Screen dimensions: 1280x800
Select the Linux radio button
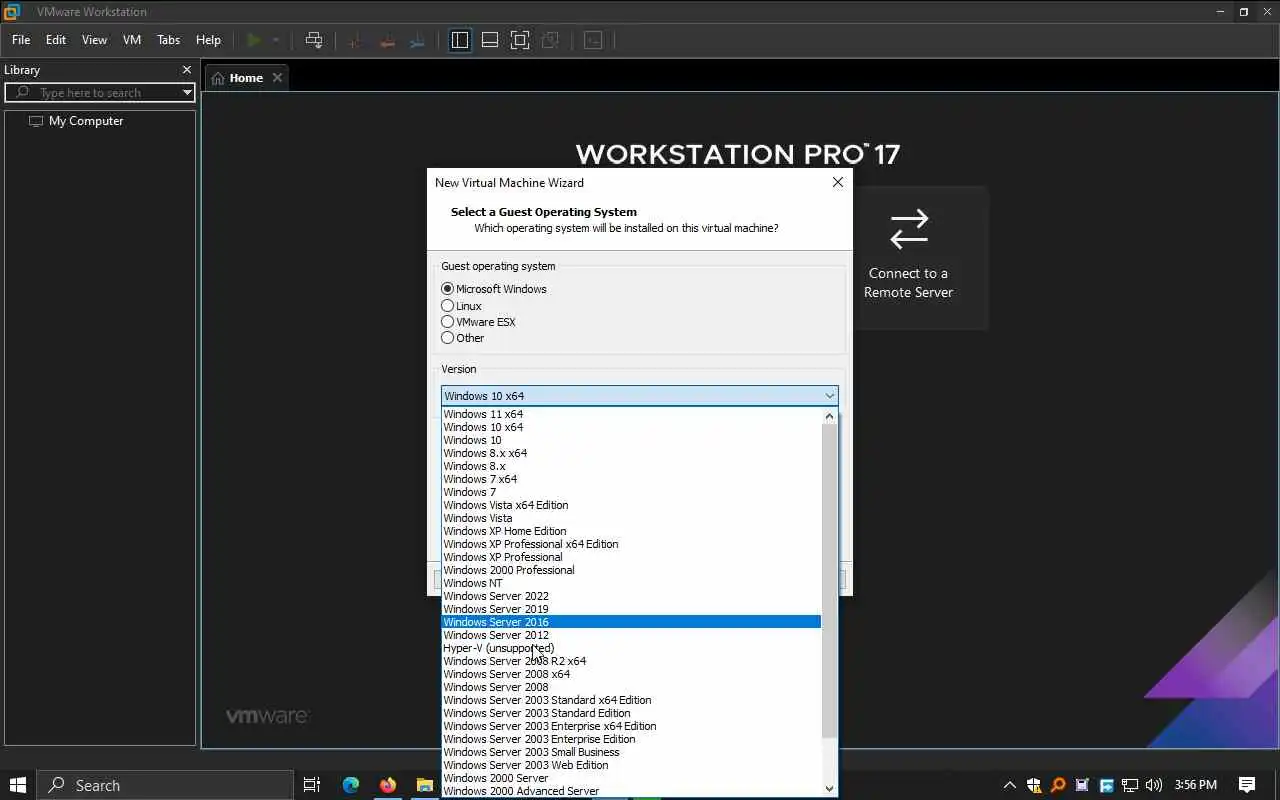tap(447, 306)
